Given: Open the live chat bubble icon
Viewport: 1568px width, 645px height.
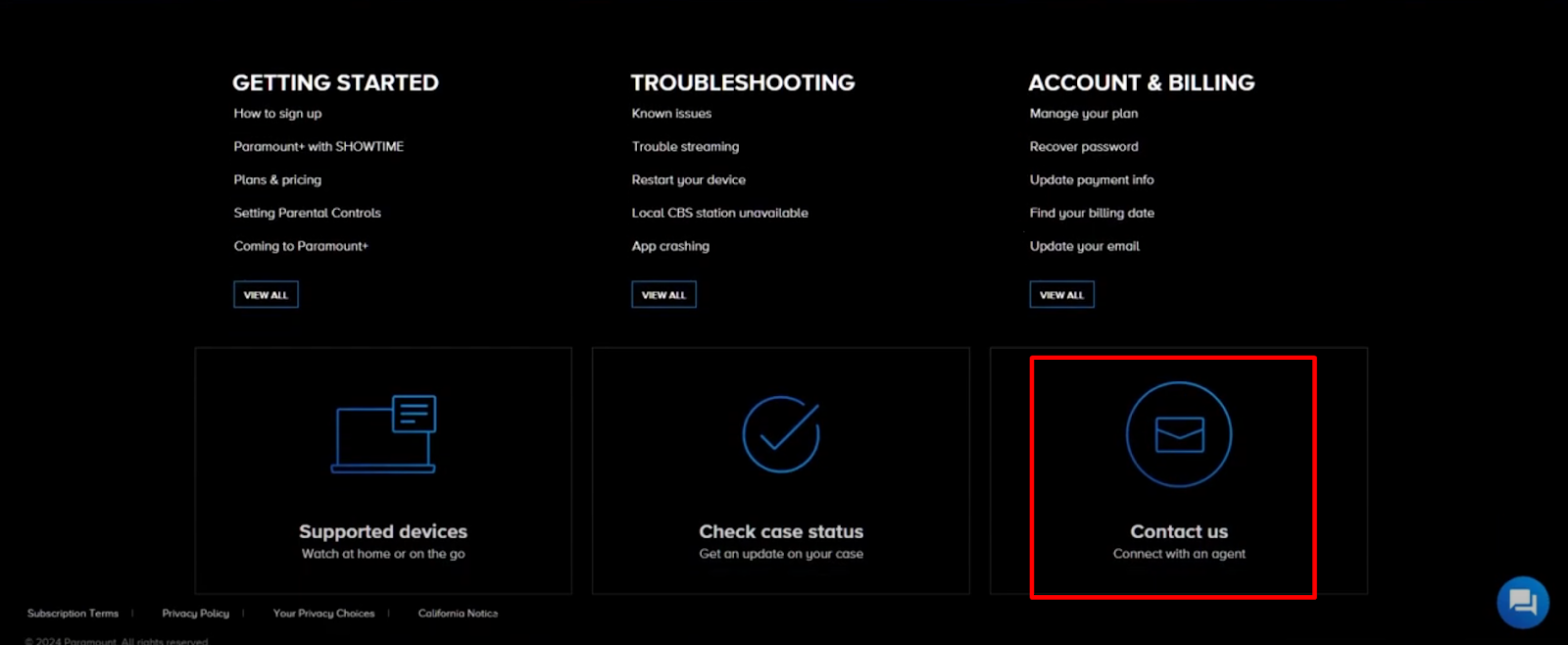Looking at the screenshot, I should point(1523,602).
